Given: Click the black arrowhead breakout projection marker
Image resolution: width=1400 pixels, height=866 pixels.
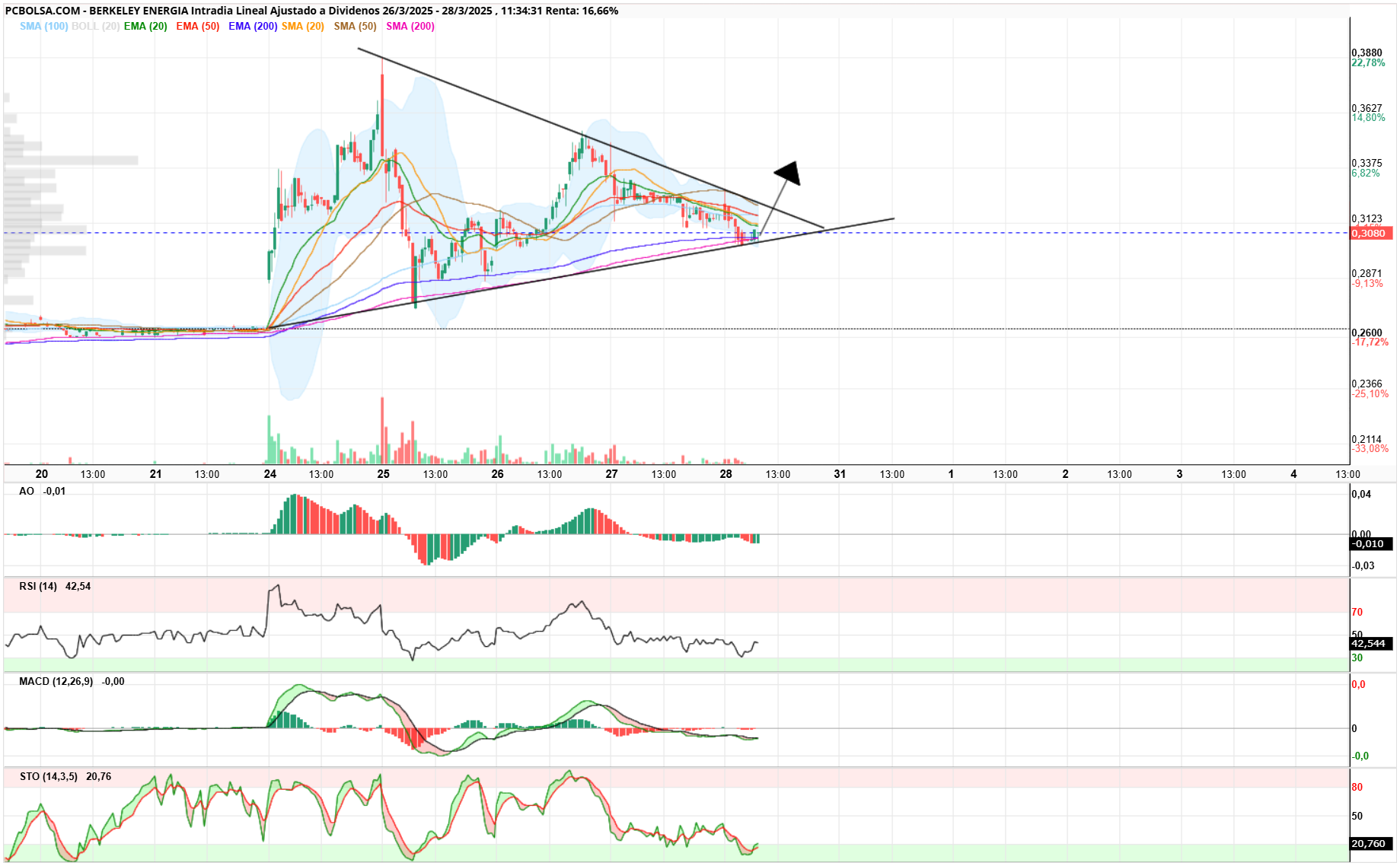Looking at the screenshot, I should point(789,173).
